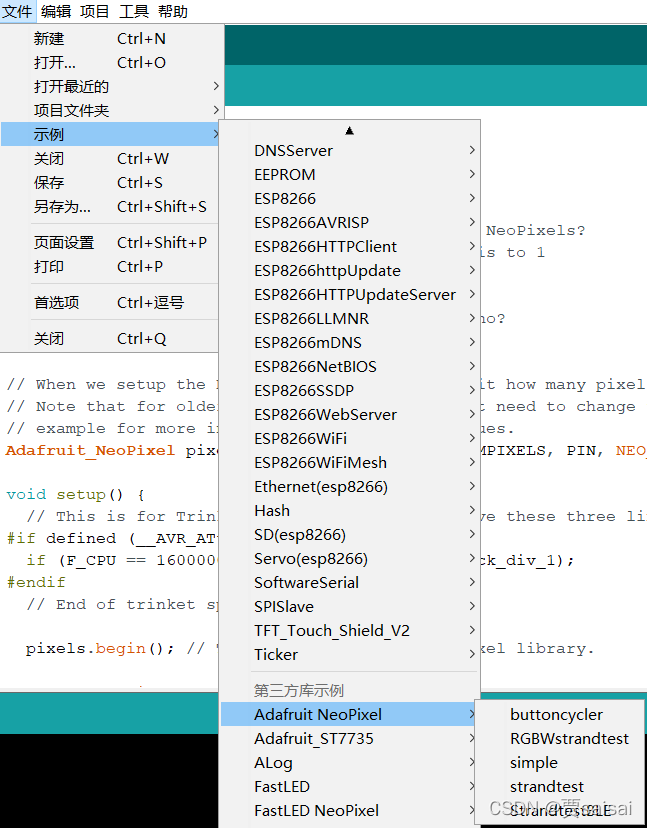Open the 文件 menu in the menu bar

17,11
